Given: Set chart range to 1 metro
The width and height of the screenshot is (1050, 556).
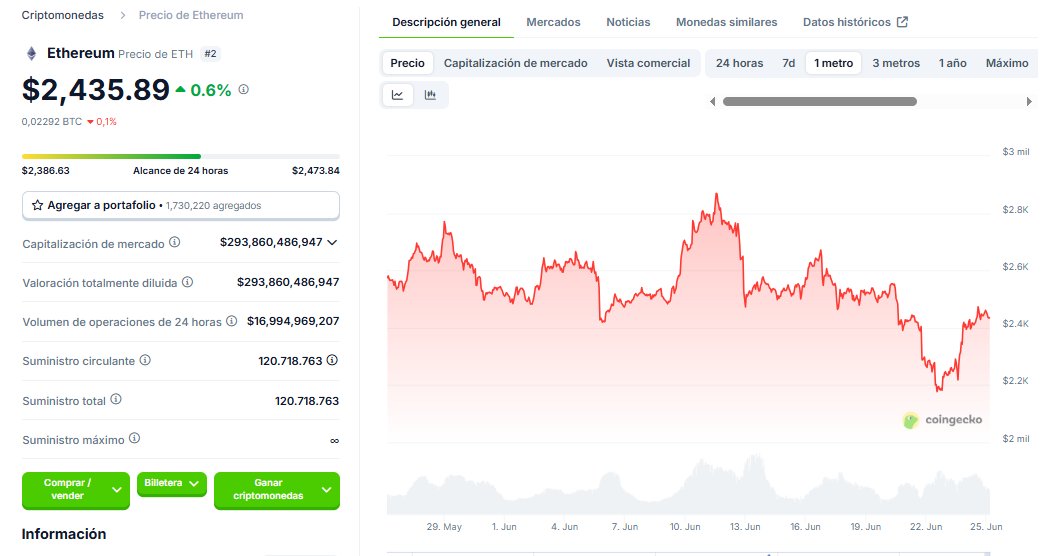Looking at the screenshot, I should pyautogui.click(x=834, y=63).
